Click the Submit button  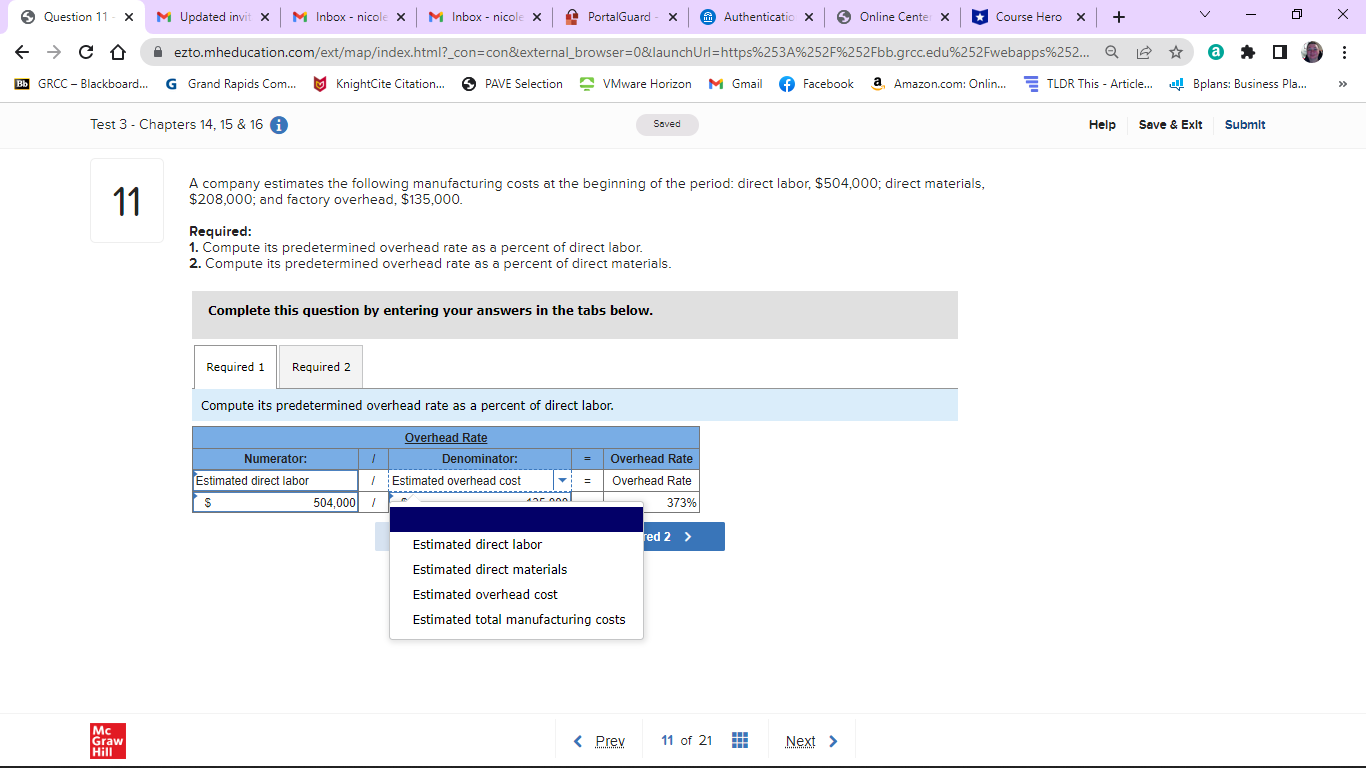coord(1244,125)
